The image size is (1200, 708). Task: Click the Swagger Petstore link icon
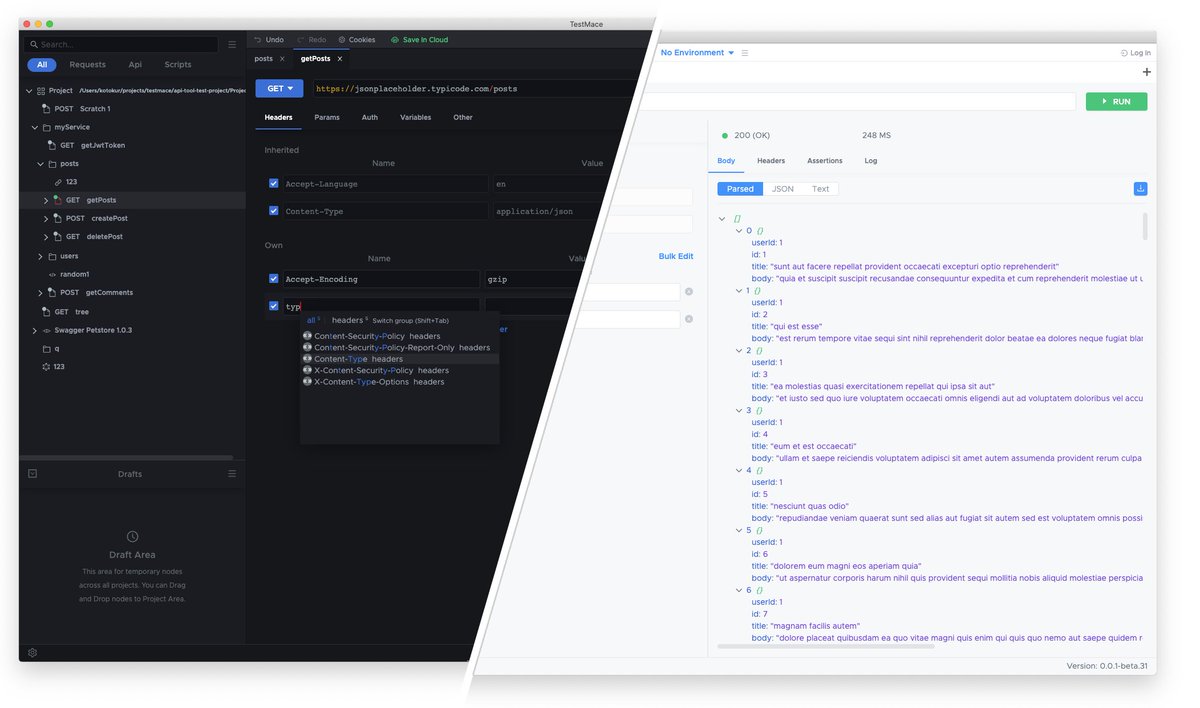(46, 330)
